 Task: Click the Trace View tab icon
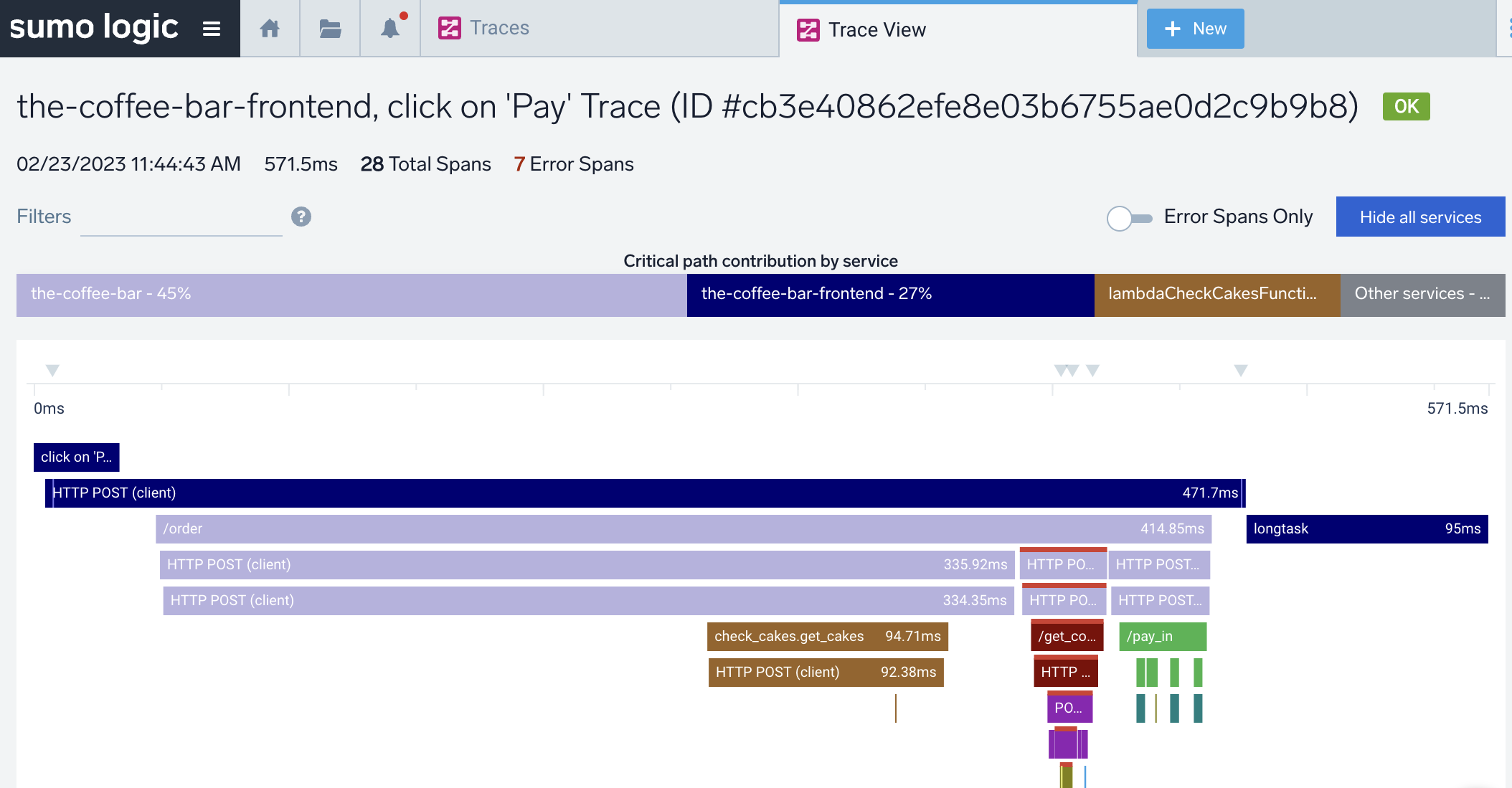click(x=808, y=30)
